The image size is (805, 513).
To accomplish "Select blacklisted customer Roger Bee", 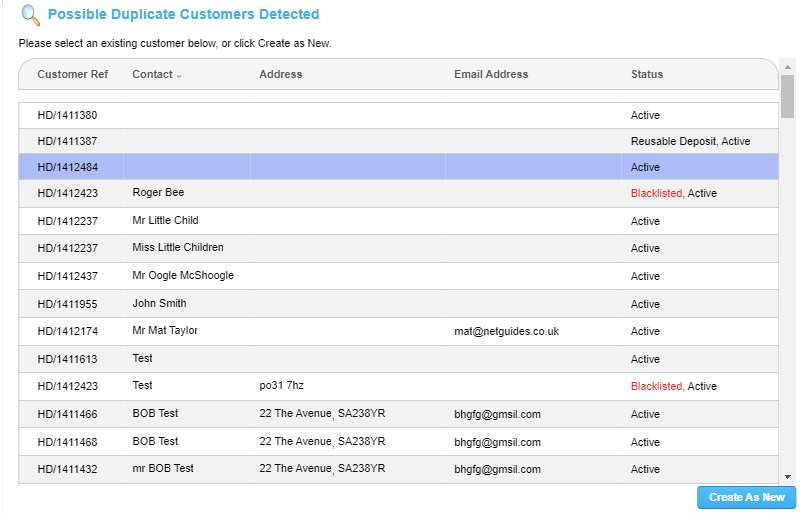I will [158, 193].
